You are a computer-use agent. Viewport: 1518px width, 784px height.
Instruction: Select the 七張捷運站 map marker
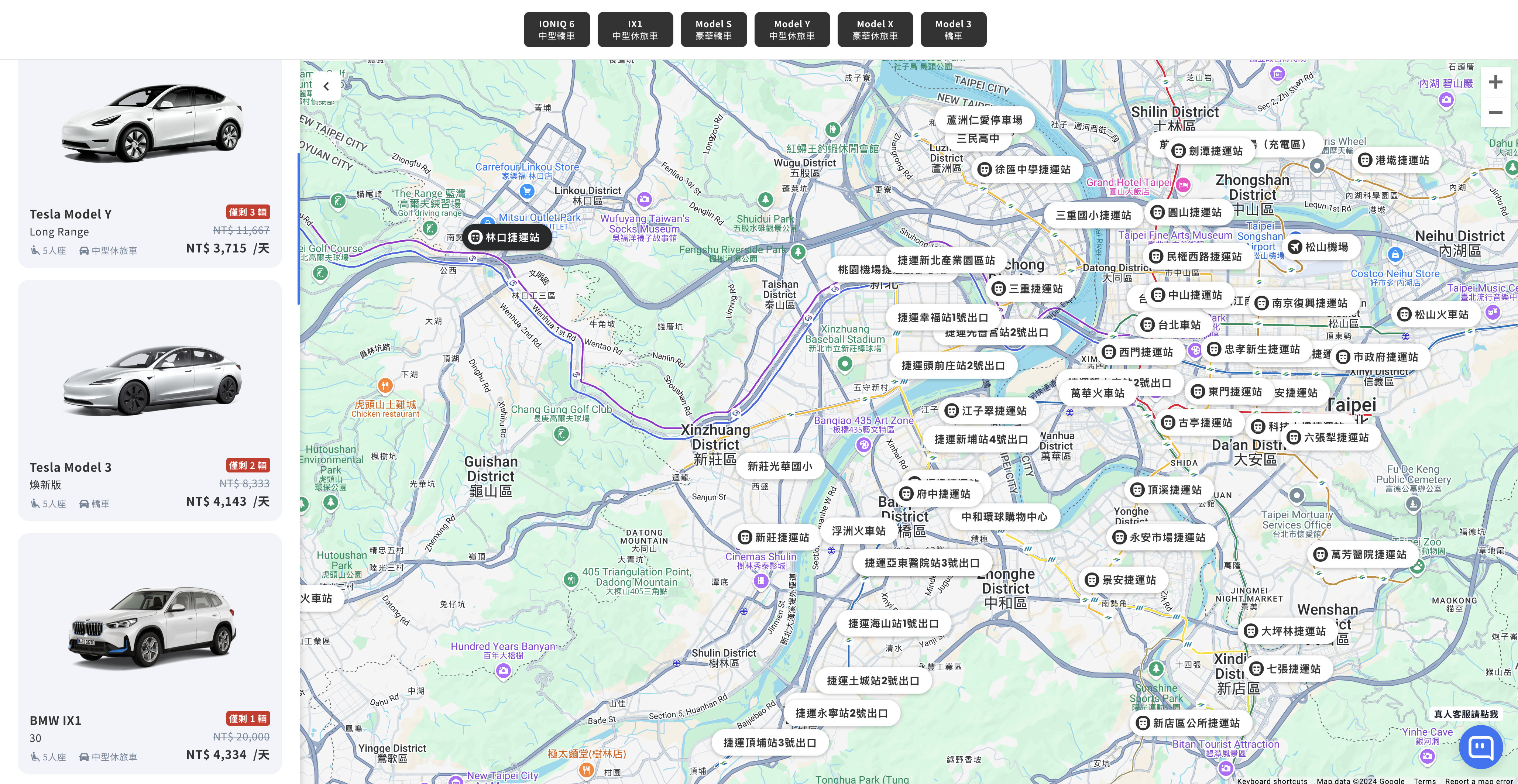[1288, 668]
